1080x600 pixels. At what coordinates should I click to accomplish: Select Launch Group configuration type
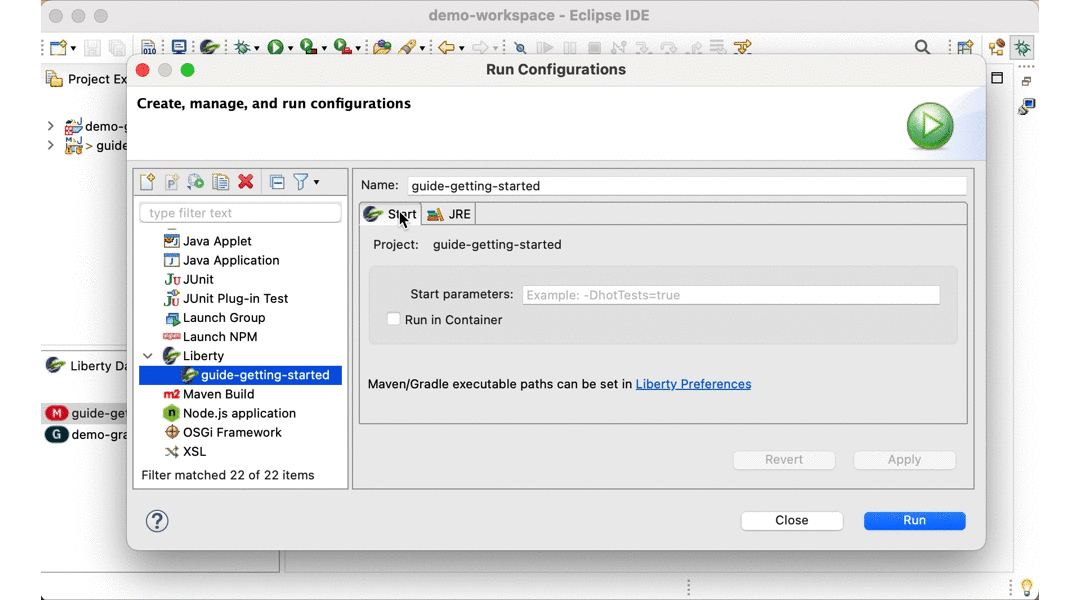tap(224, 318)
